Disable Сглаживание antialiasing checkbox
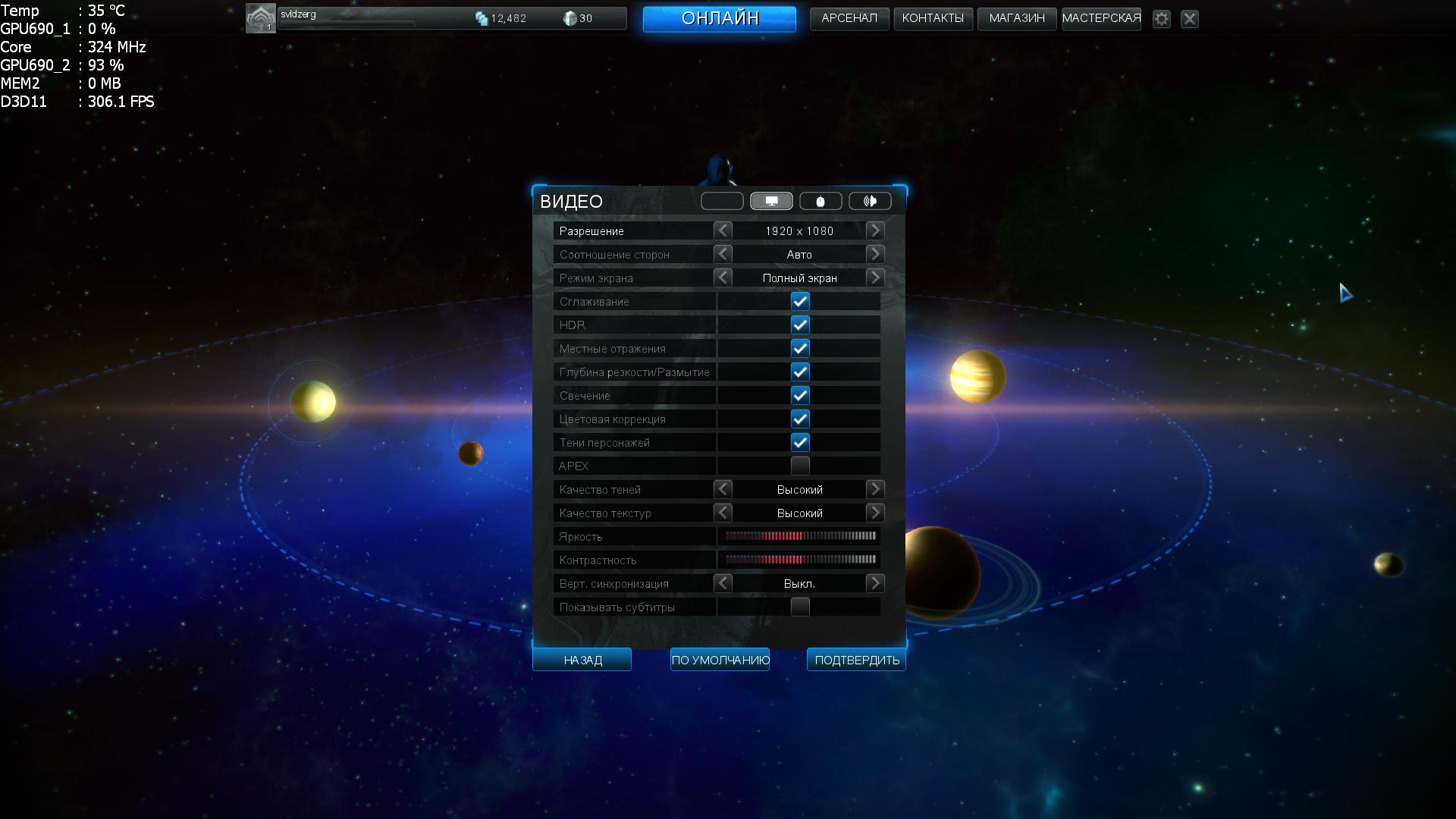 [x=800, y=301]
